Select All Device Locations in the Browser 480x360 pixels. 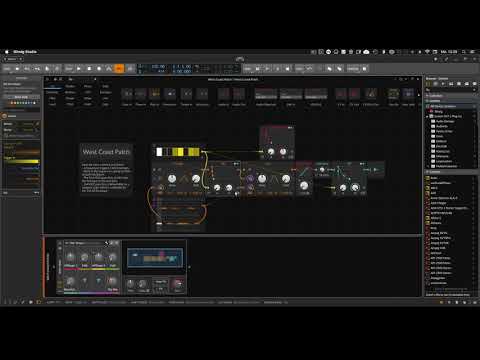[x=451, y=106]
